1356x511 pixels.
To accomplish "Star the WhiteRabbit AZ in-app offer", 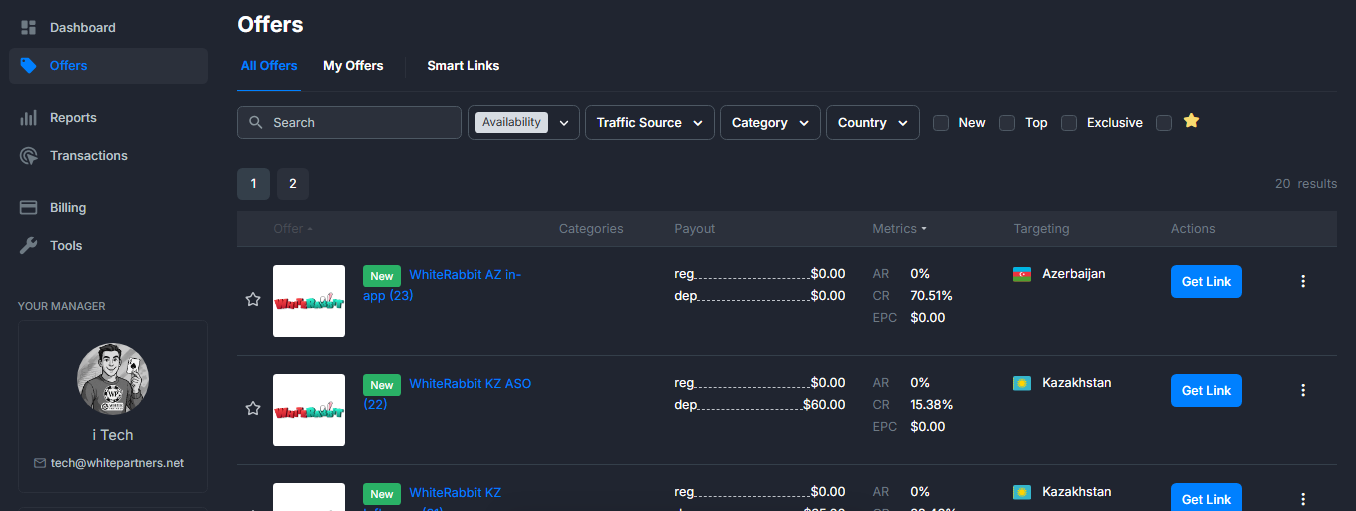I will [253, 299].
